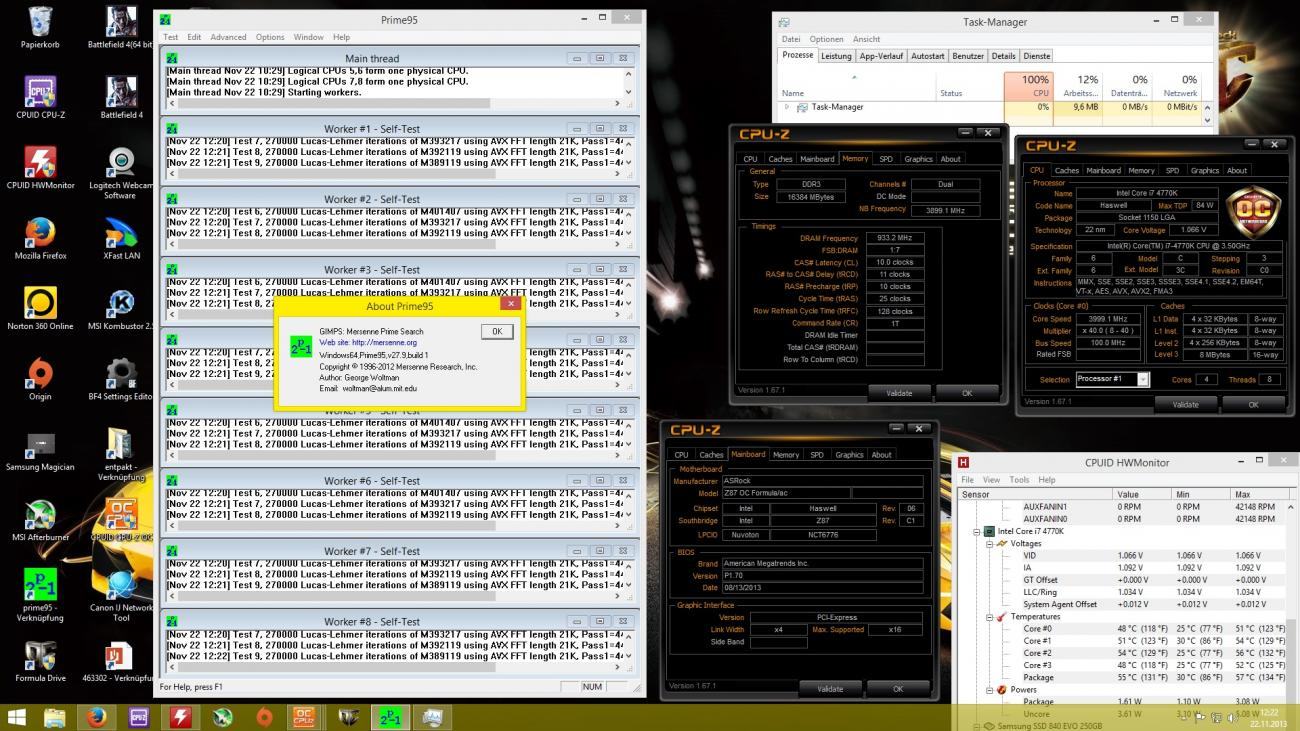The height and width of the screenshot is (731, 1300).
Task: Switch to the purple CPU-Z taskbar button
Action: pyautogui.click(x=139, y=716)
